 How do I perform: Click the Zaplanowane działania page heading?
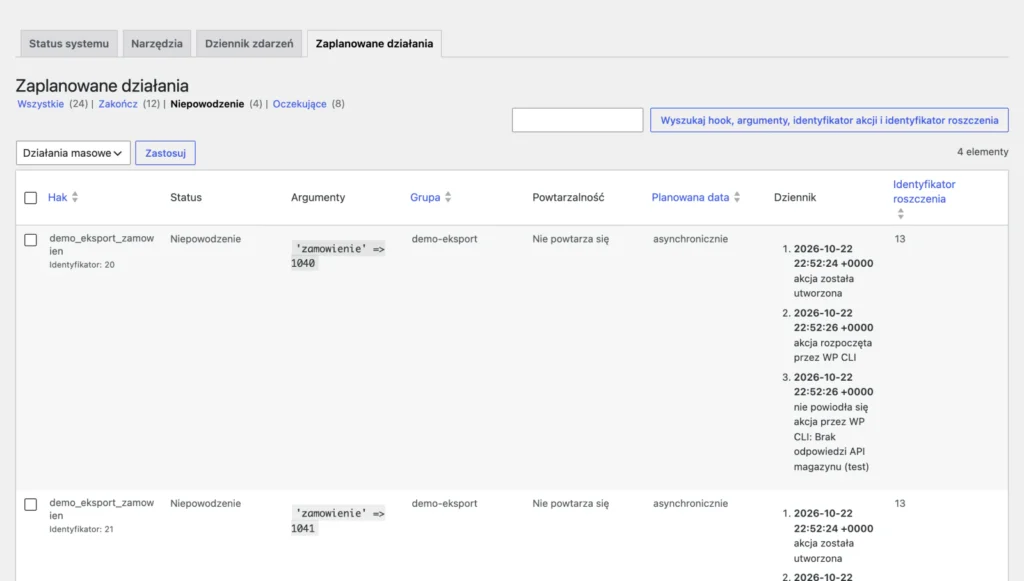tap(102, 86)
